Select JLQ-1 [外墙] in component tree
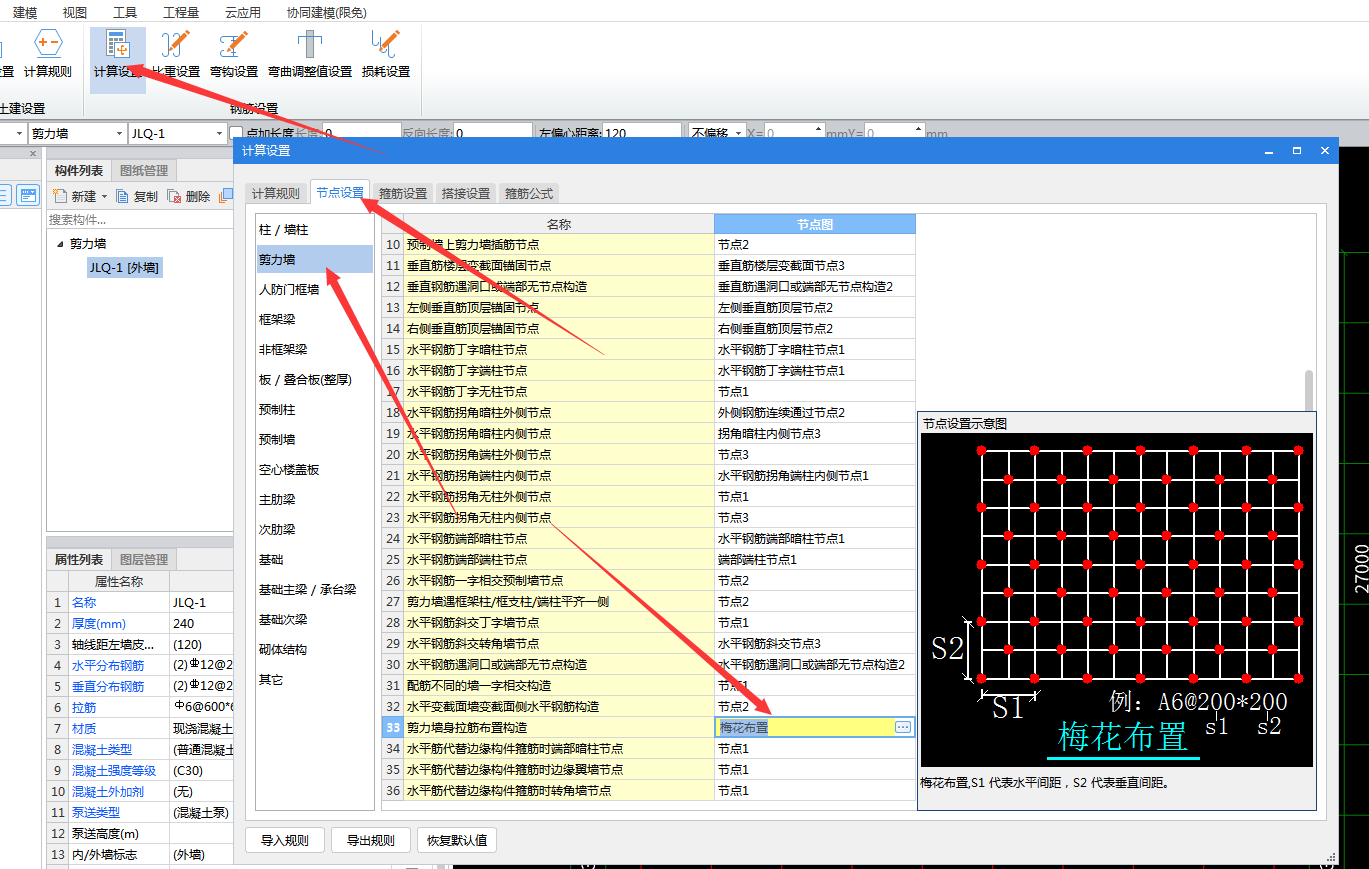 tap(124, 267)
